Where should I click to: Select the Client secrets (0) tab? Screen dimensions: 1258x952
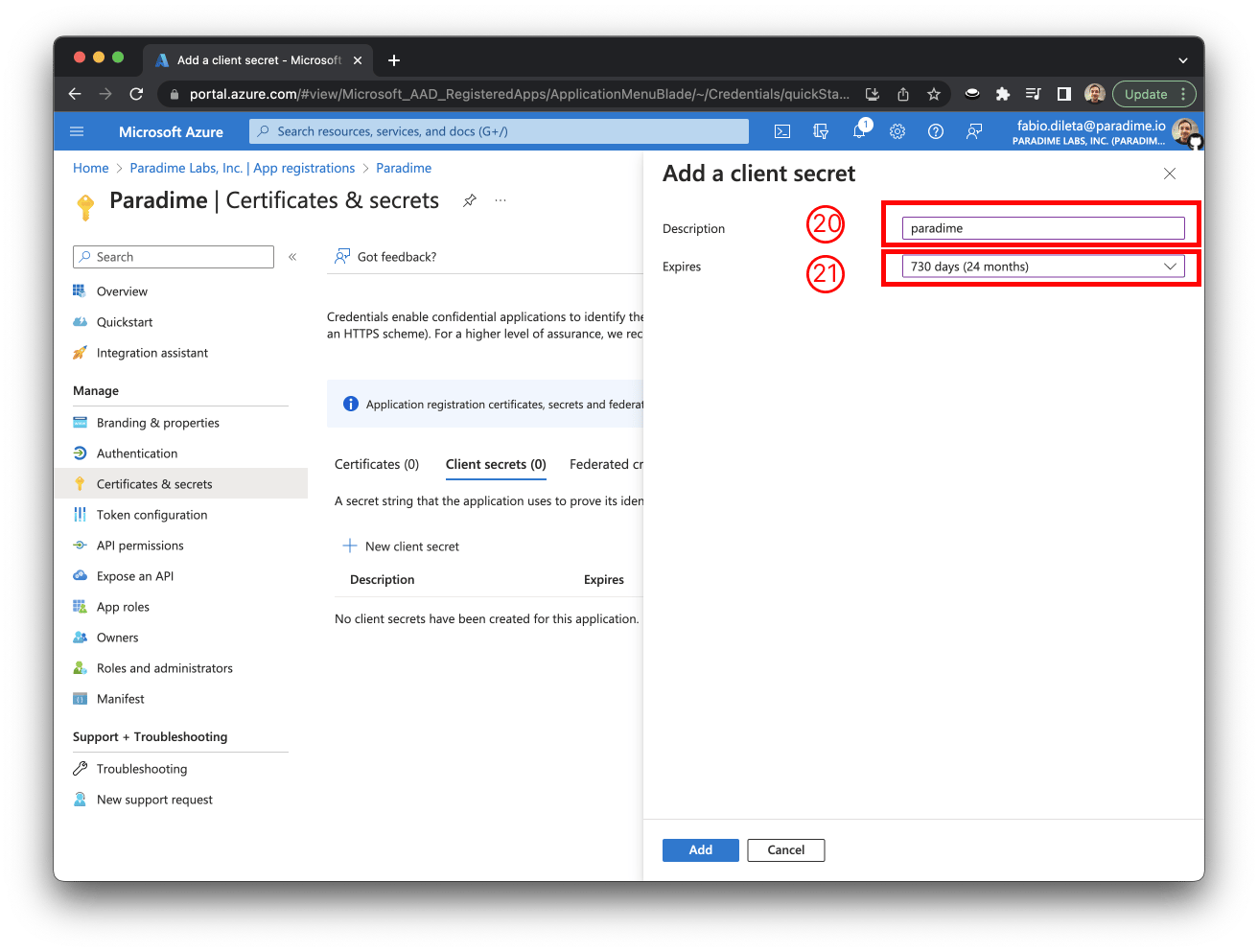pos(496,464)
